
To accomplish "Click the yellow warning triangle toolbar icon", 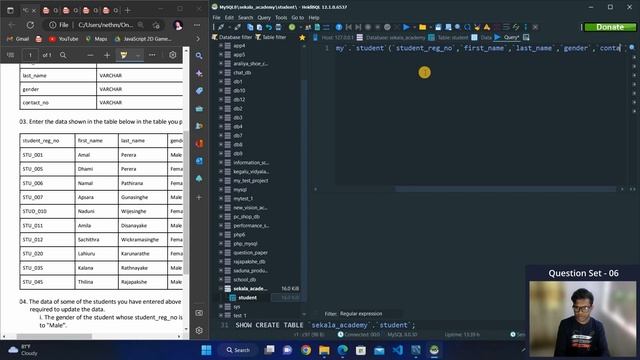I will (x=487, y=27).
